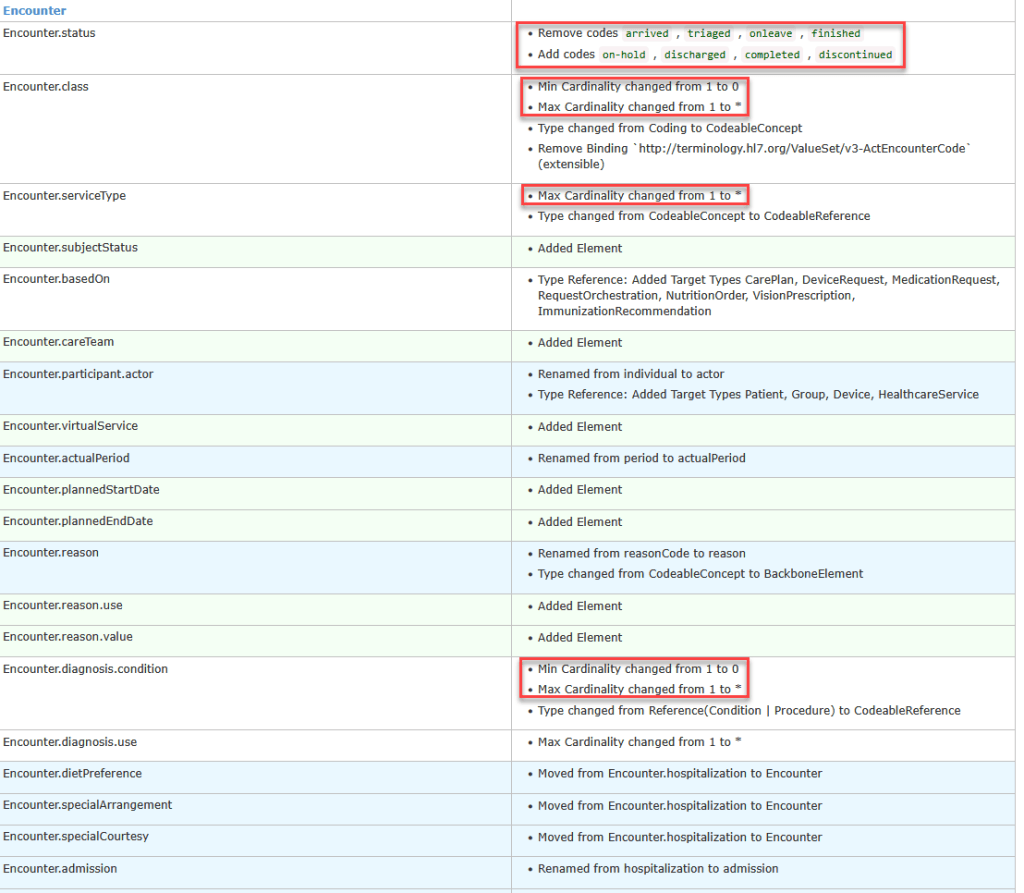This screenshot has width=1024, height=893.
Task: Select the Encounter.basedOn element name
Action: tap(56, 279)
